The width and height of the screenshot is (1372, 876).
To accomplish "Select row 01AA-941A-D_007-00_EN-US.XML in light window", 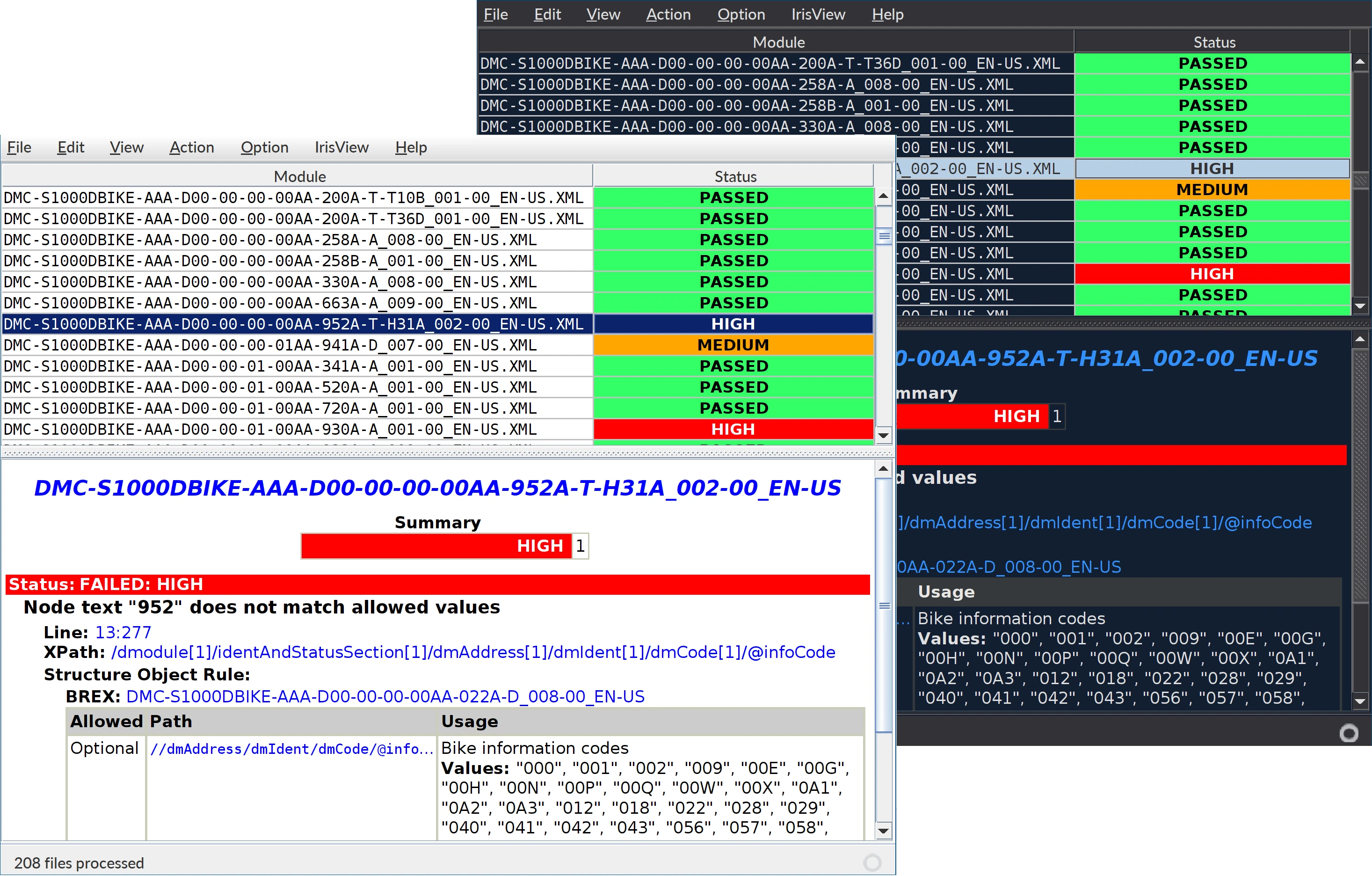I will point(437,345).
